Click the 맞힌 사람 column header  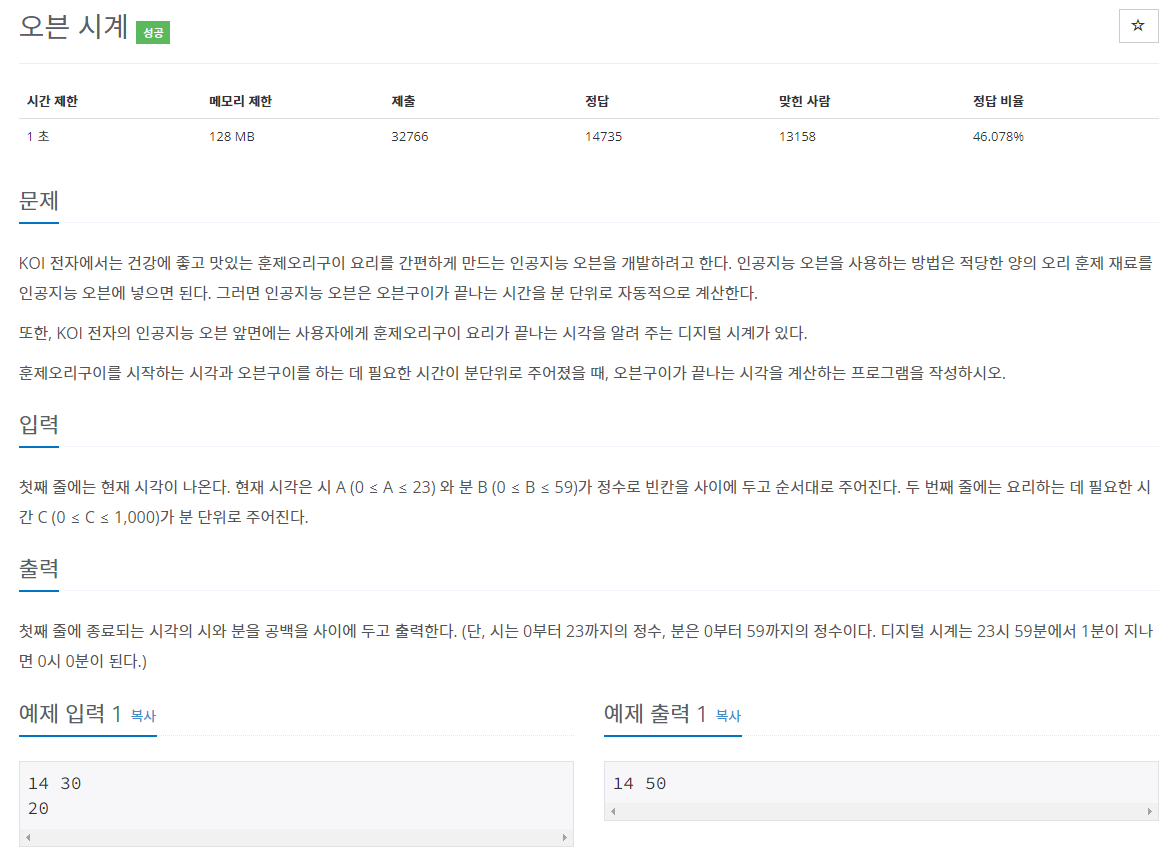[804, 101]
